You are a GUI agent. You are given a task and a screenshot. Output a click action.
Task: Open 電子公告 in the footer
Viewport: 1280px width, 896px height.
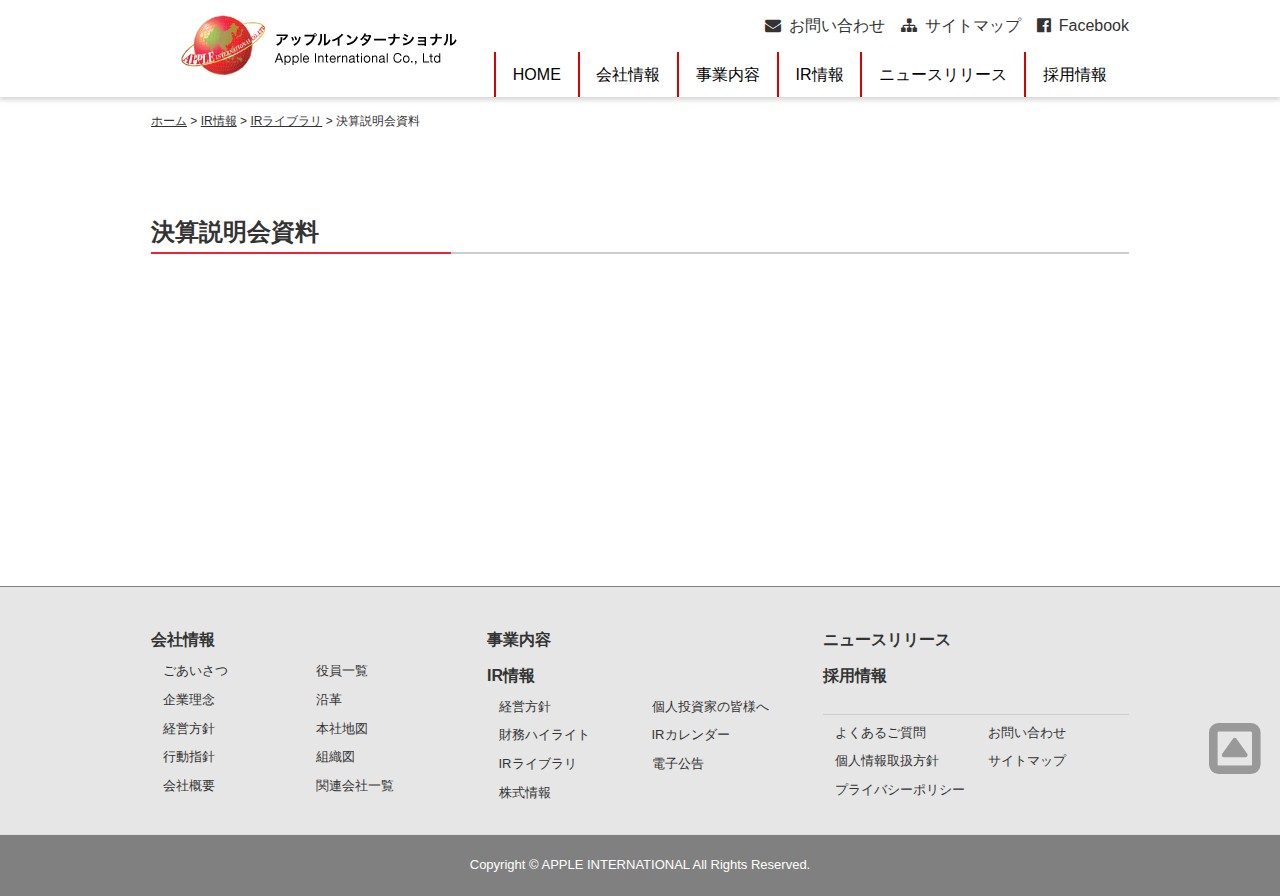[678, 764]
